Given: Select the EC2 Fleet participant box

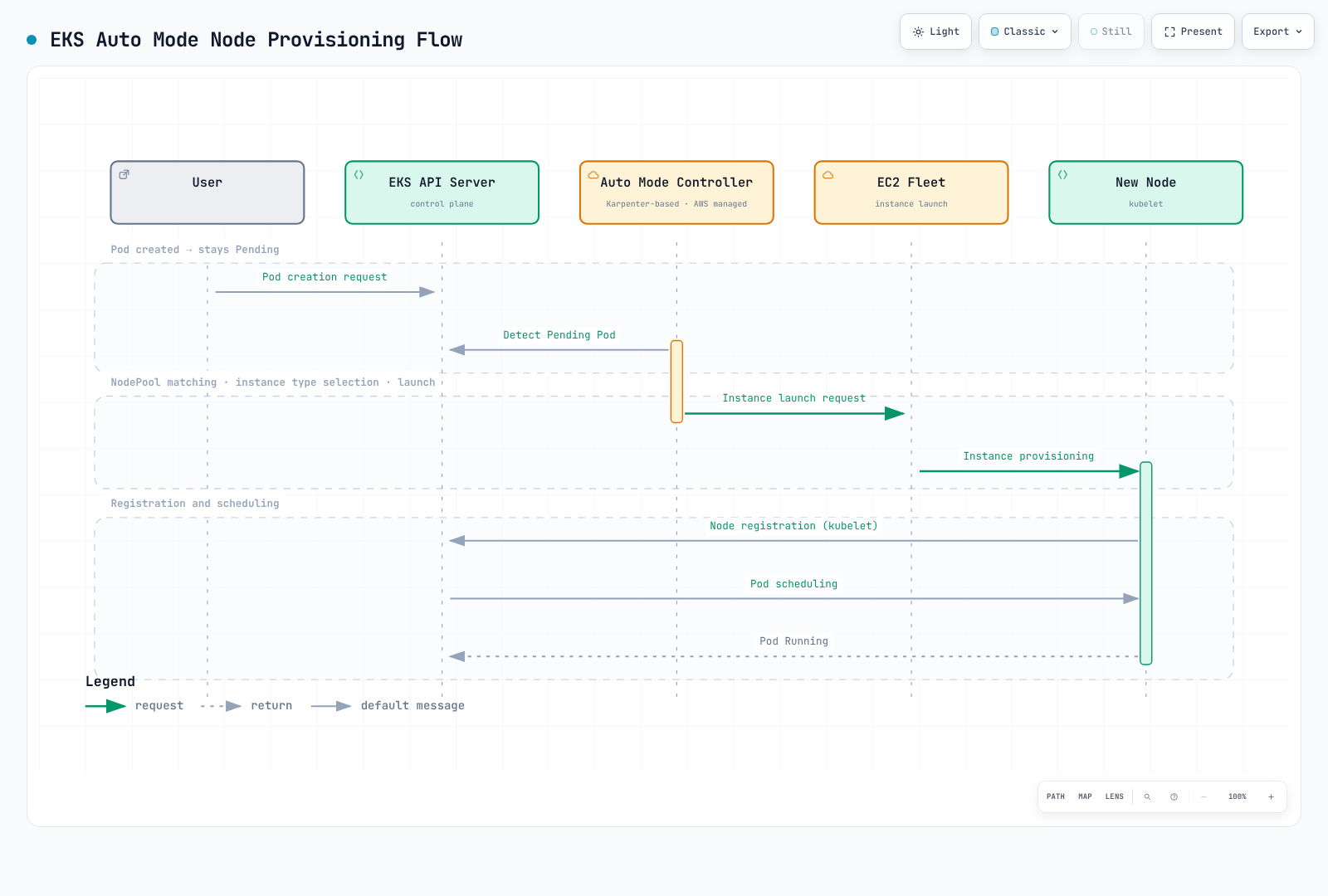Looking at the screenshot, I should point(911,192).
